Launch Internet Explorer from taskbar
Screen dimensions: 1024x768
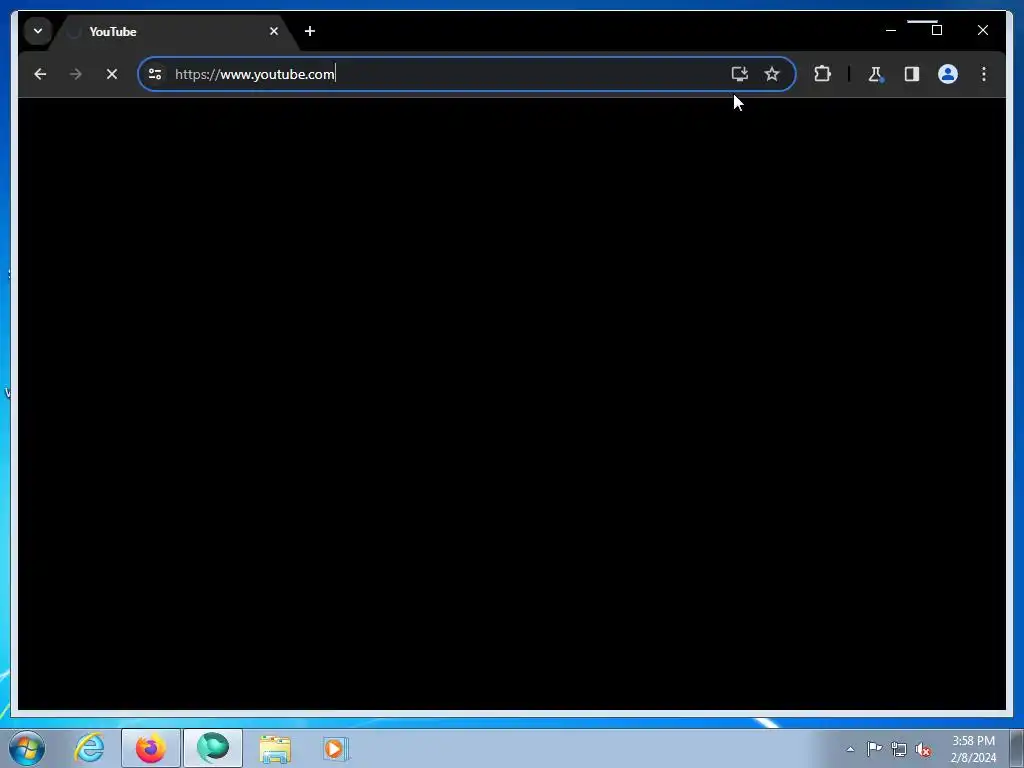click(x=89, y=748)
